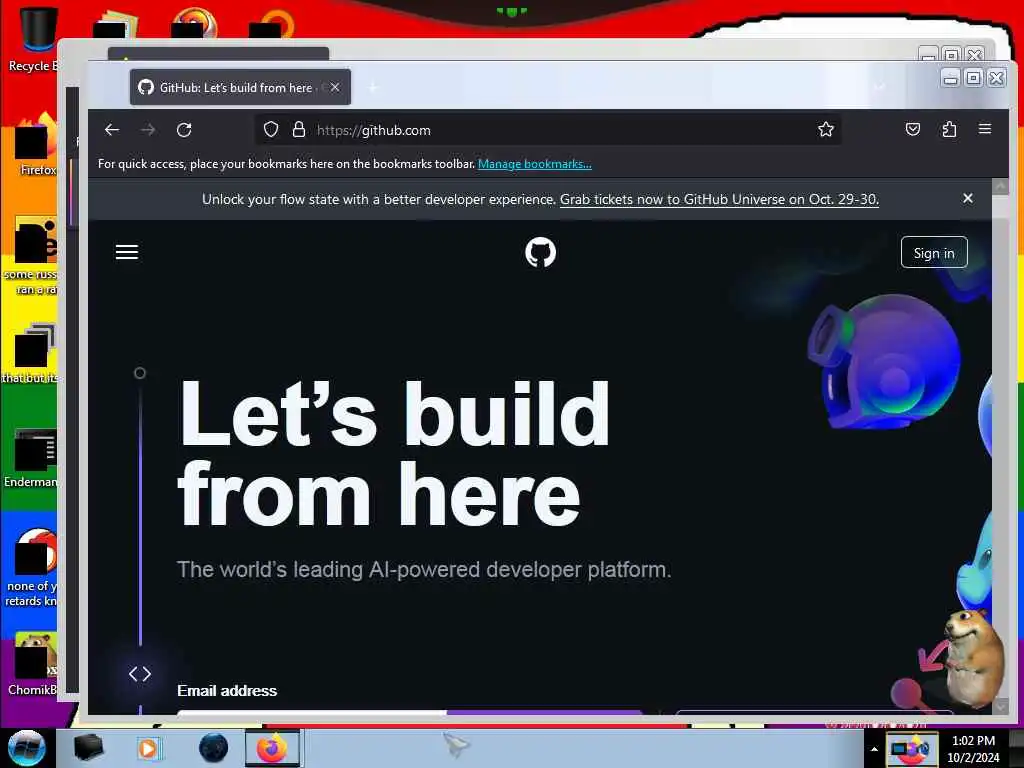The image size is (1024, 768).
Task: Select the Firefox desktop shortcut
Action: (x=36, y=146)
